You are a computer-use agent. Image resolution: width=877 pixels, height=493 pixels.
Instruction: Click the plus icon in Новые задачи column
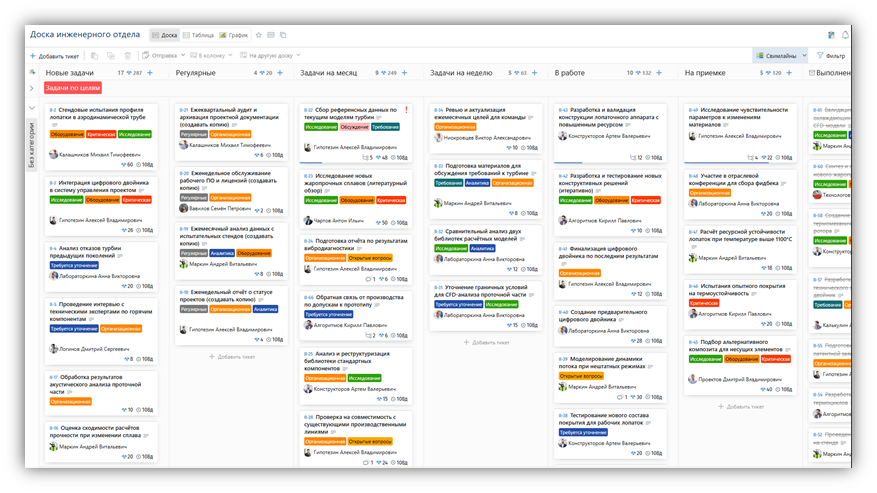pyautogui.click(x=150, y=73)
